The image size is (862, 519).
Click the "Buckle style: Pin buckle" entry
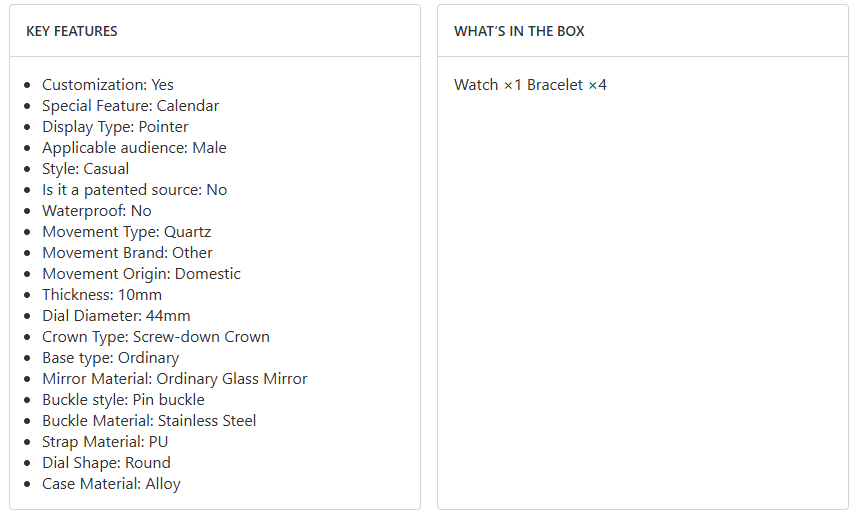[x=123, y=400]
